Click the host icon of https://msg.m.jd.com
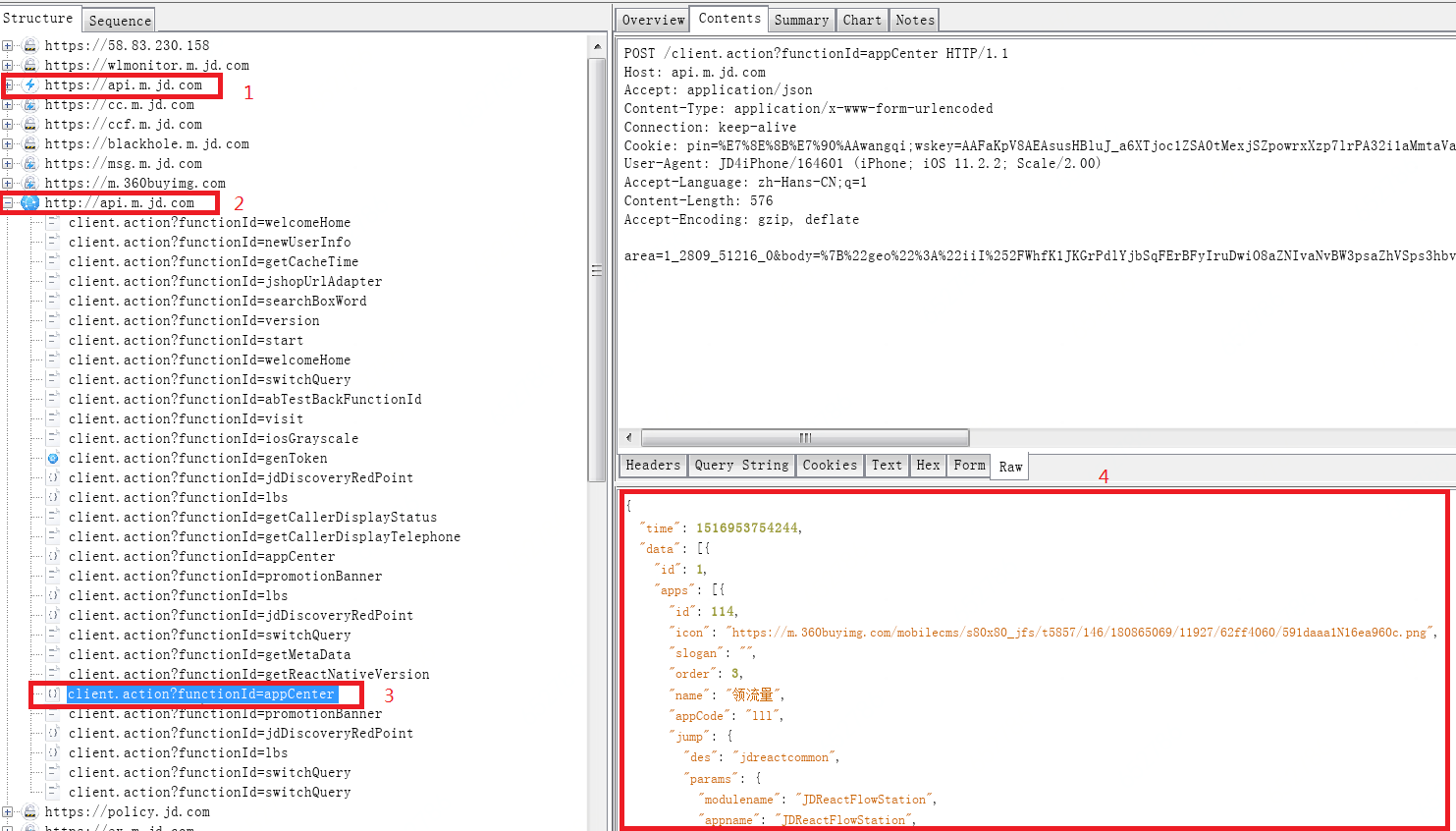Image resolution: width=1456 pixels, height=831 pixels. click(30, 163)
